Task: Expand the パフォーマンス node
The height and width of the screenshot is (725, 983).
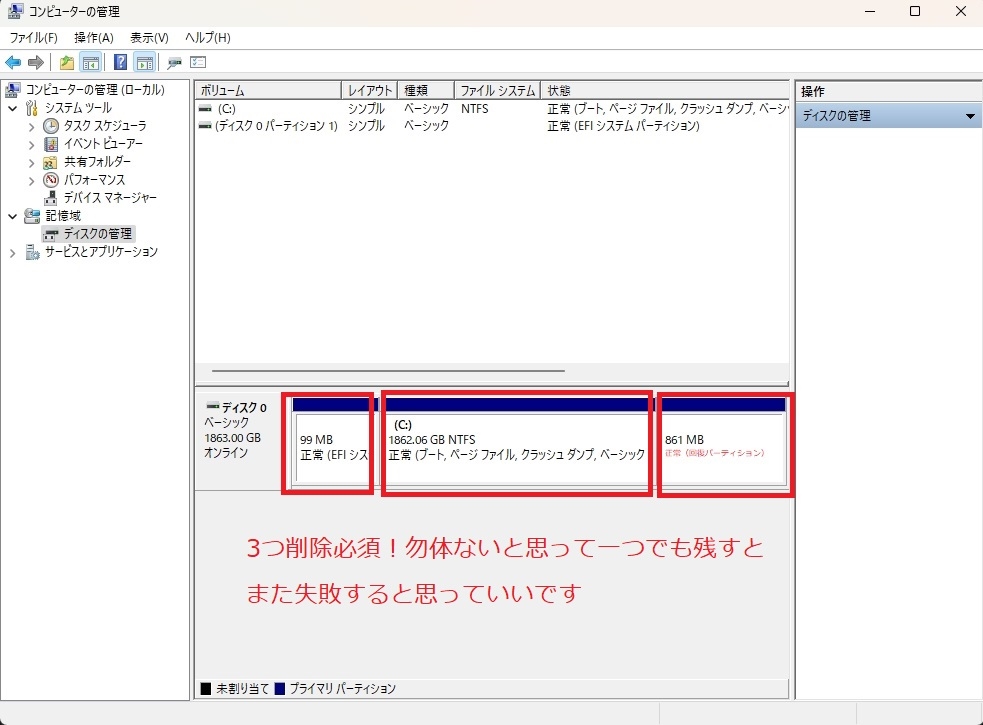Action: pyautogui.click(x=31, y=181)
